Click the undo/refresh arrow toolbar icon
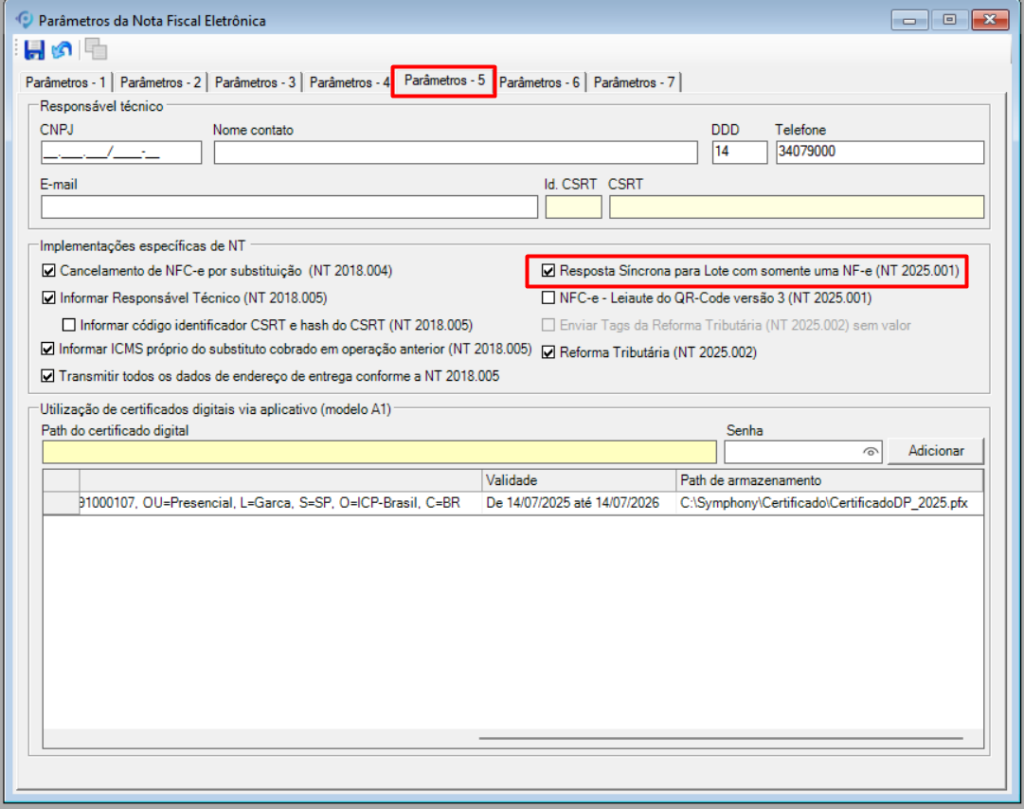Image resolution: width=1024 pixels, height=809 pixels. pos(62,49)
